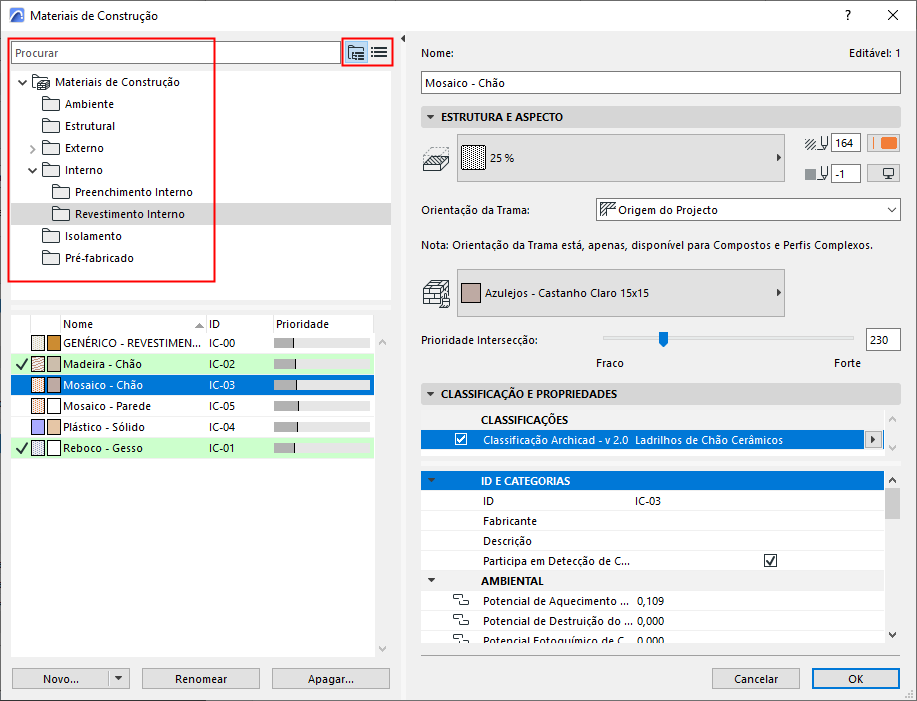The height and width of the screenshot is (701, 917).
Task: Select the Pré-fabricado folder
Action: [x=99, y=258]
